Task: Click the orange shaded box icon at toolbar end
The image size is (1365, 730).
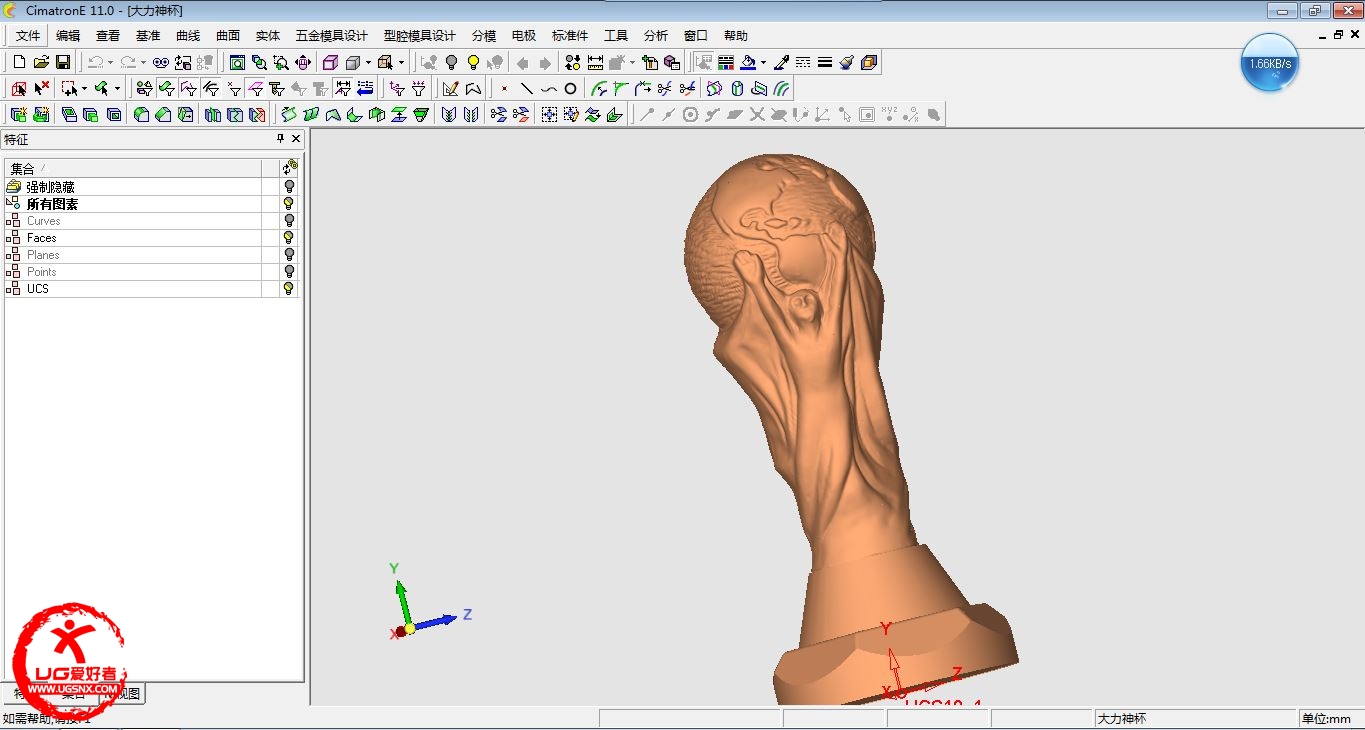Action: 868,62
